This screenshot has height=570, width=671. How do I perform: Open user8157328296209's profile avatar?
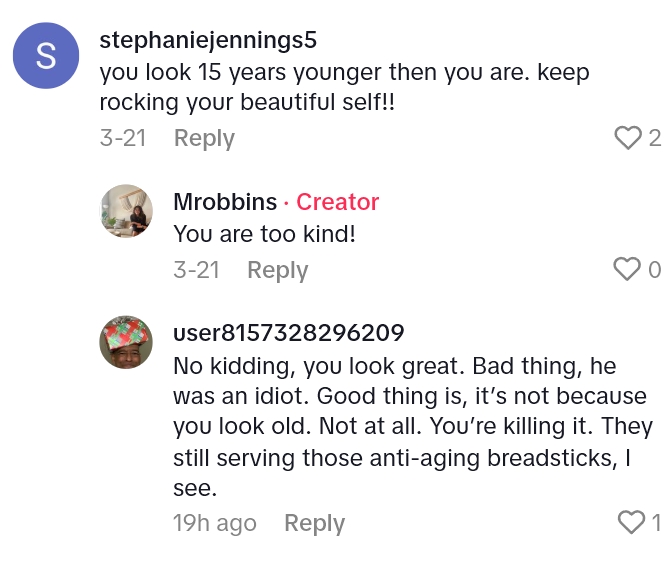coord(126,342)
